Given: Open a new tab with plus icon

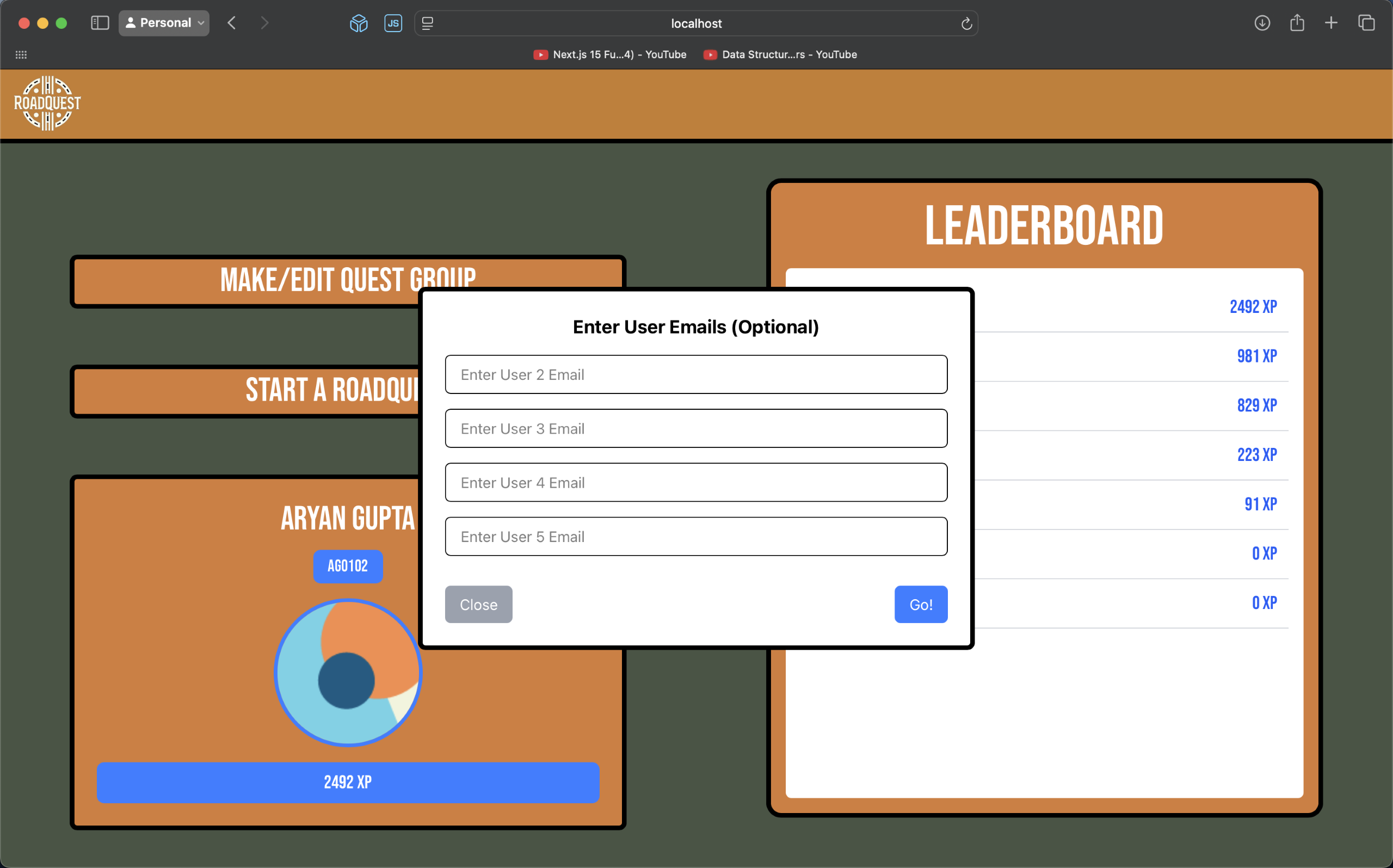Looking at the screenshot, I should point(1331,23).
